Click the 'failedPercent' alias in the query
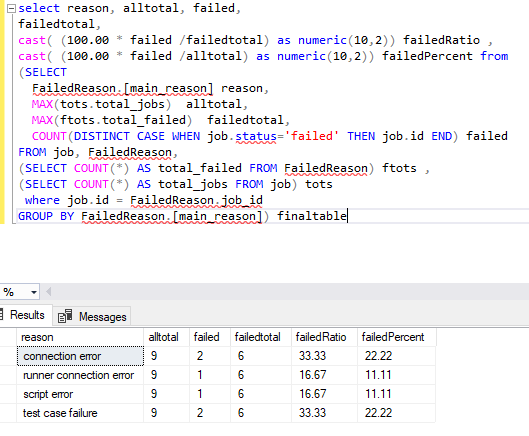The height and width of the screenshot is (436, 529). (x=427, y=56)
